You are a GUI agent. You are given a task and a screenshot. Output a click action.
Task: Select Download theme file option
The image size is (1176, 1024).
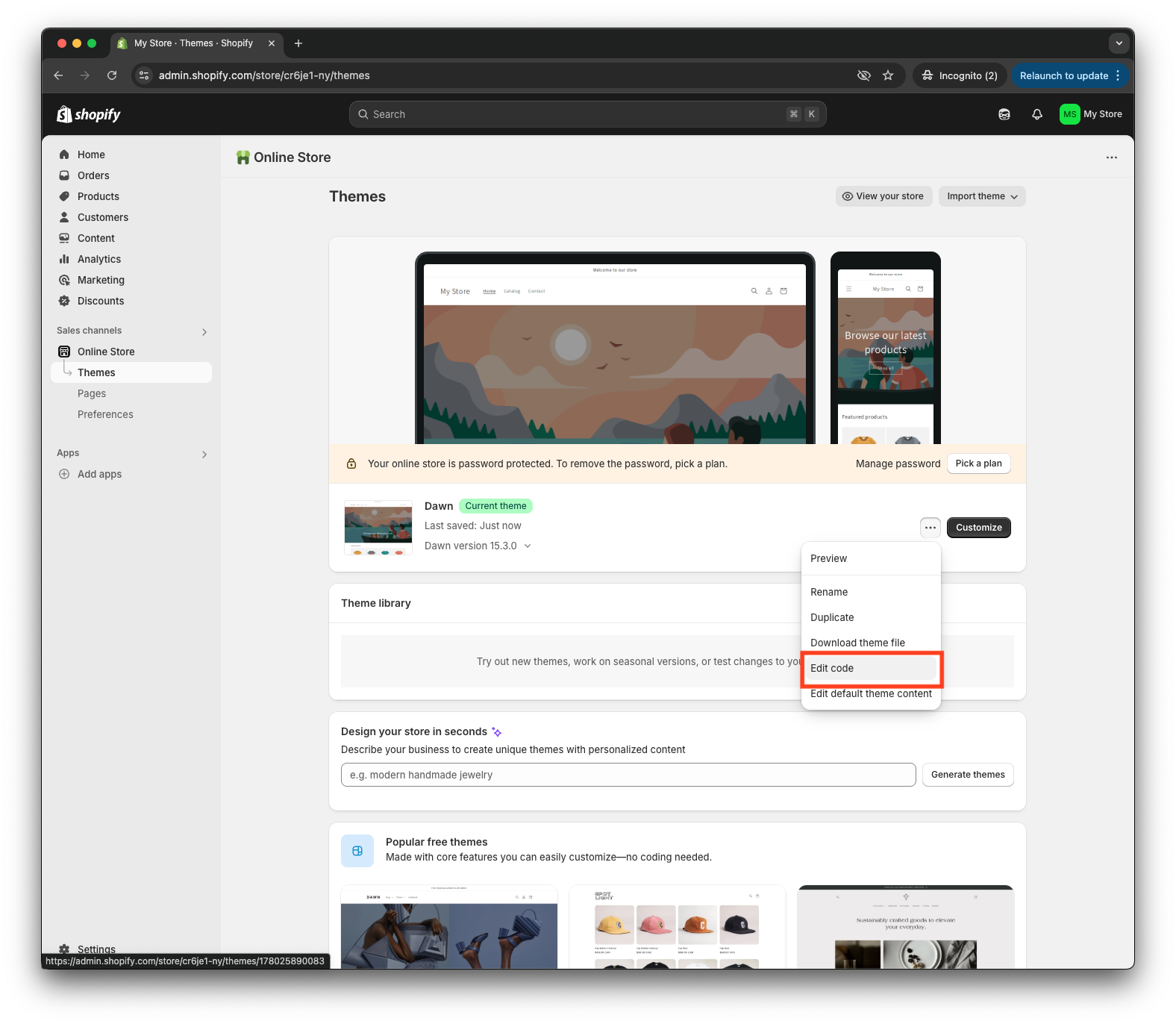[857, 643]
